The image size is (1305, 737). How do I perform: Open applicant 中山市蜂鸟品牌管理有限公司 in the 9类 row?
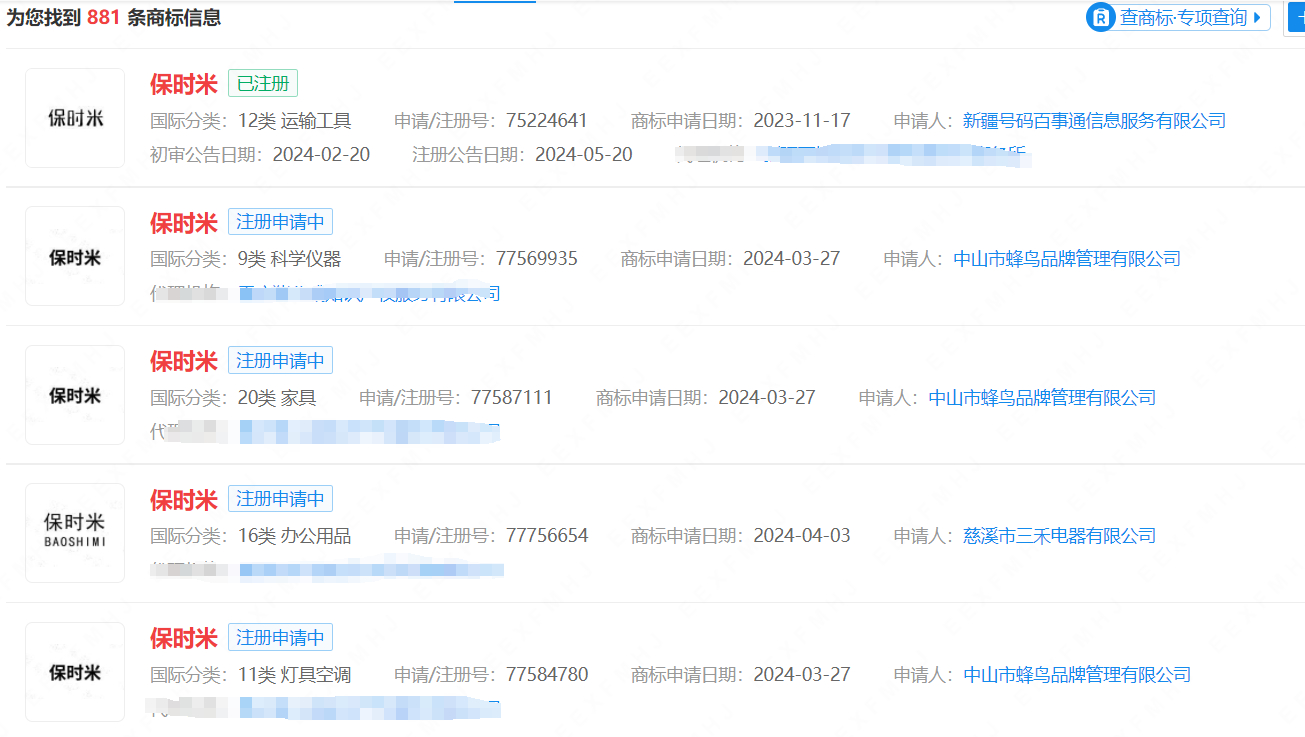click(1067, 259)
